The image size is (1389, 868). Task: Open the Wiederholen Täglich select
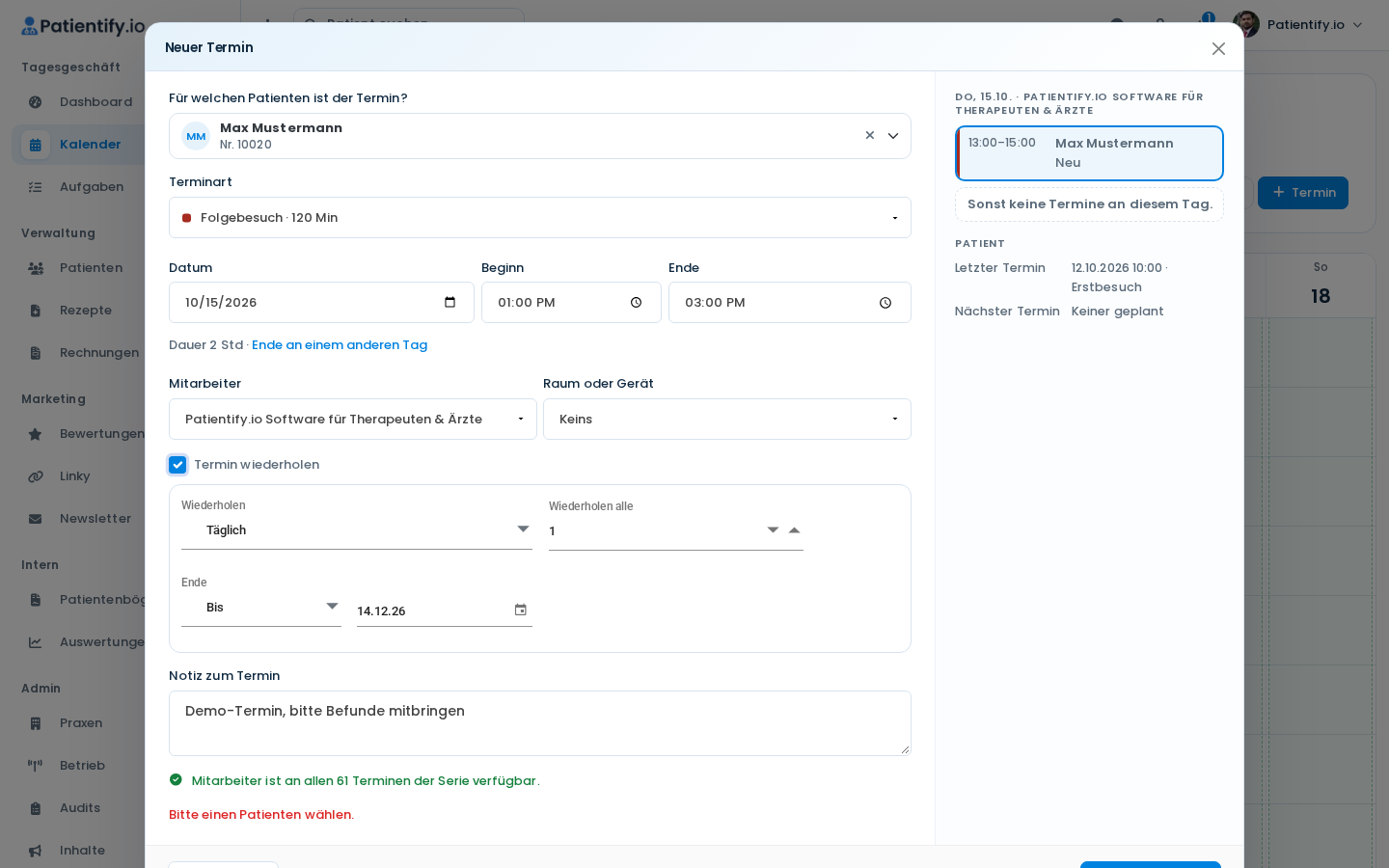[357, 530]
